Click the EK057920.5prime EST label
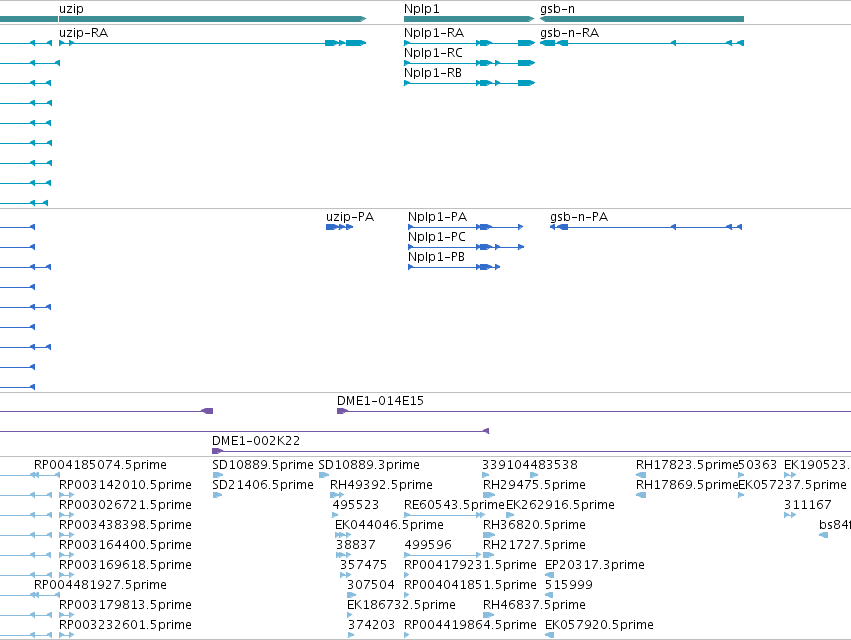The width and height of the screenshot is (851, 640). pyautogui.click(x=599, y=624)
